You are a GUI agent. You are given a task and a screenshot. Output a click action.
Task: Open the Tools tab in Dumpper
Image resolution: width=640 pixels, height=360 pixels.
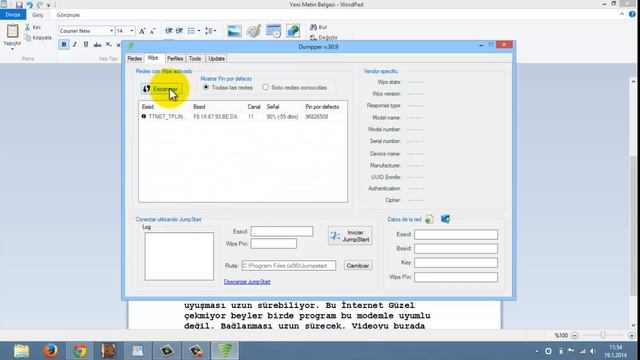tap(195, 59)
